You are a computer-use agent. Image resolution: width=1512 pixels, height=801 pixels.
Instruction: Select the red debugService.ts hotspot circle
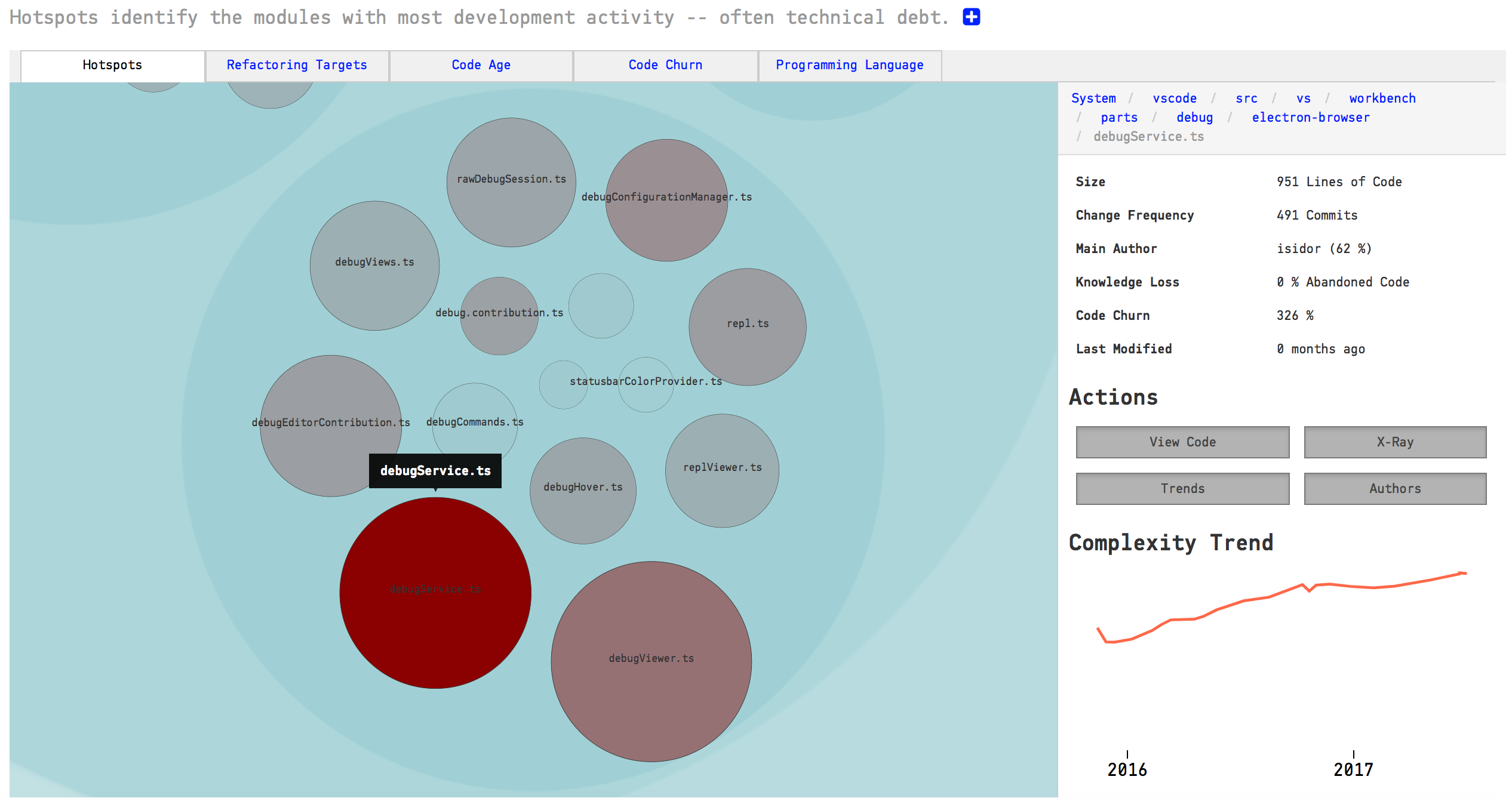tap(435, 593)
